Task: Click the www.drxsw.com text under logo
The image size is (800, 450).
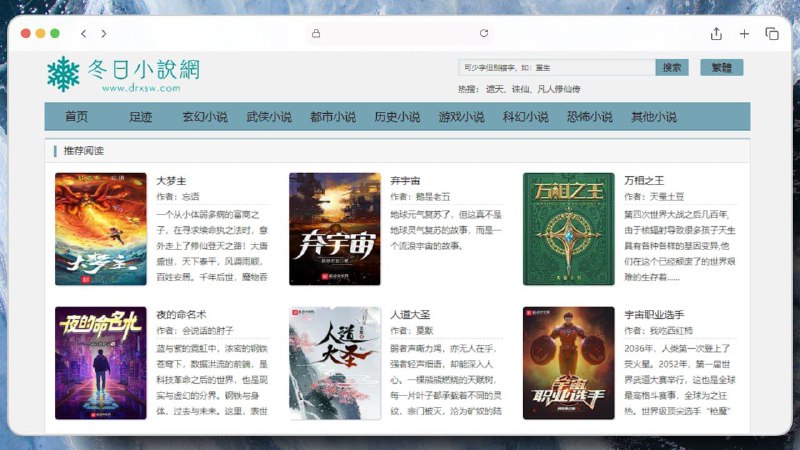Action: 141,88
